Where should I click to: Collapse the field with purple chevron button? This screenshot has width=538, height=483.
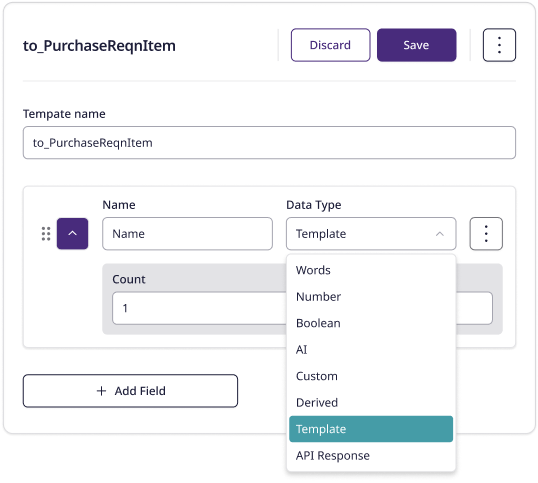pos(72,234)
